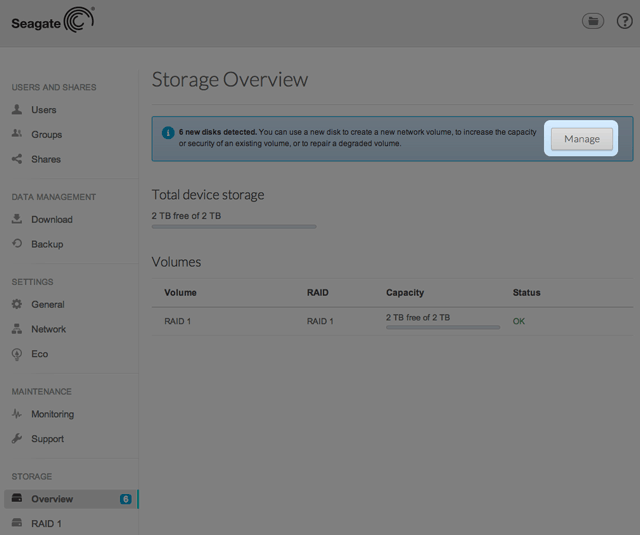Click the Download arrow icon
The image size is (640, 535).
coord(17,219)
